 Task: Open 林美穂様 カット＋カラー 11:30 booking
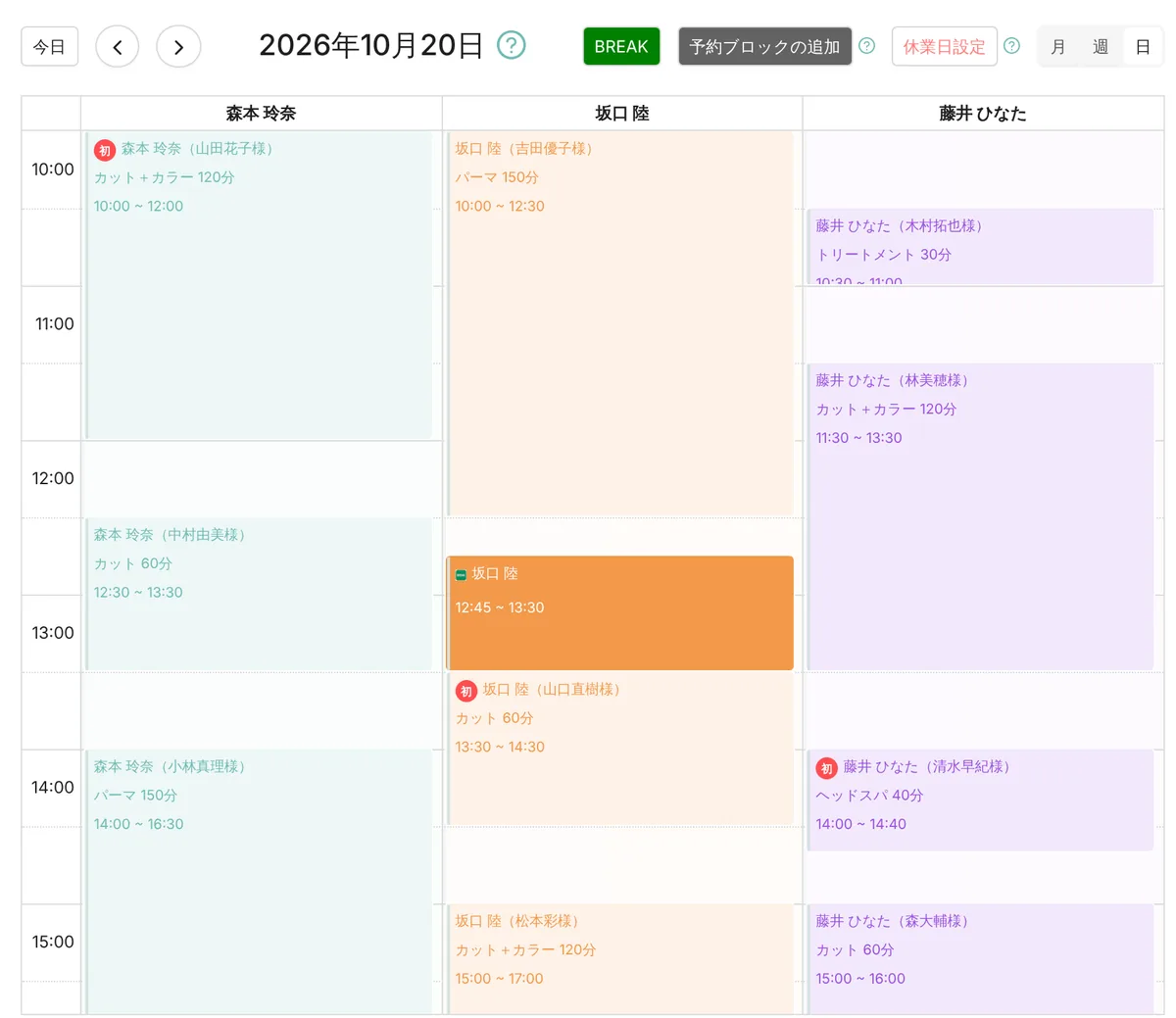[x=980, y=517]
